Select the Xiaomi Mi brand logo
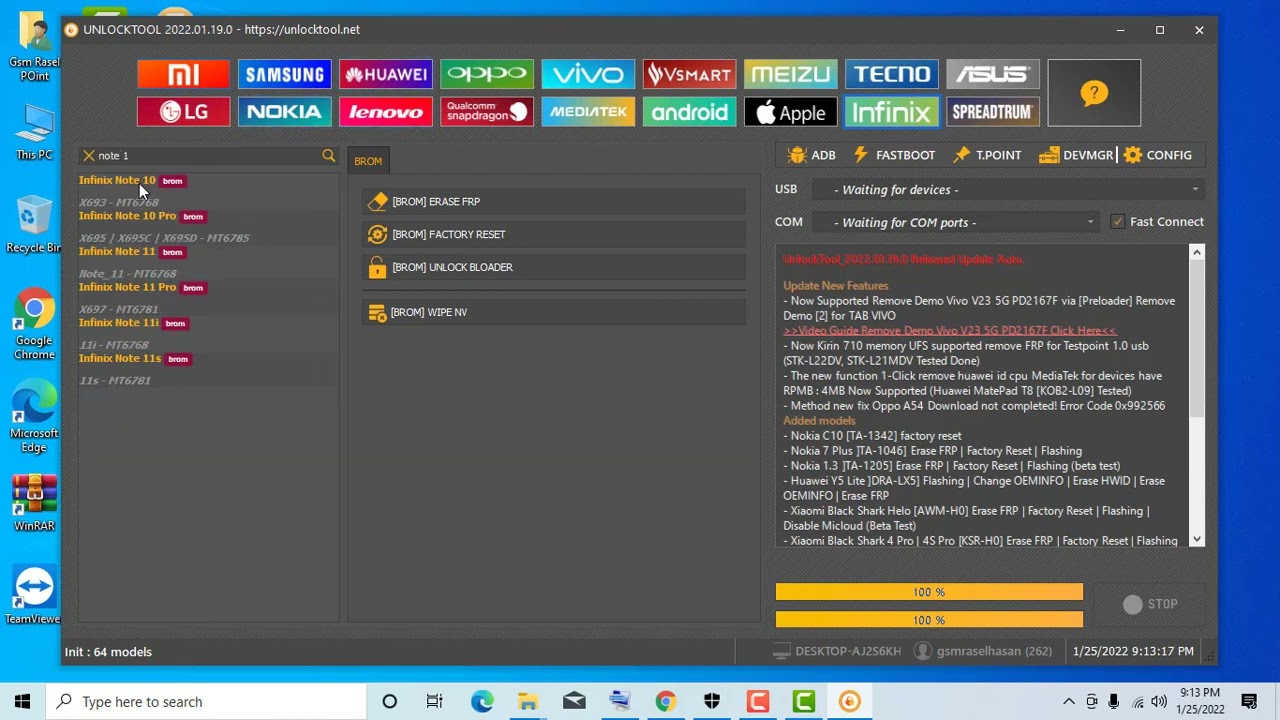 (183, 74)
